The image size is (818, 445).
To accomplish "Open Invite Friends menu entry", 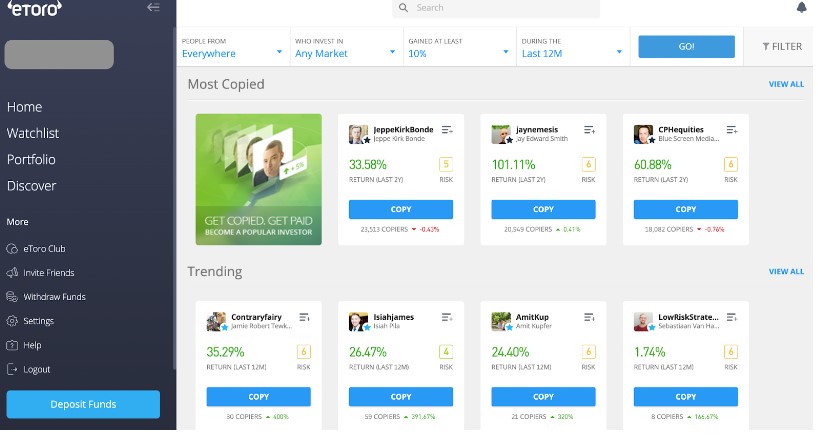I will click(49, 273).
